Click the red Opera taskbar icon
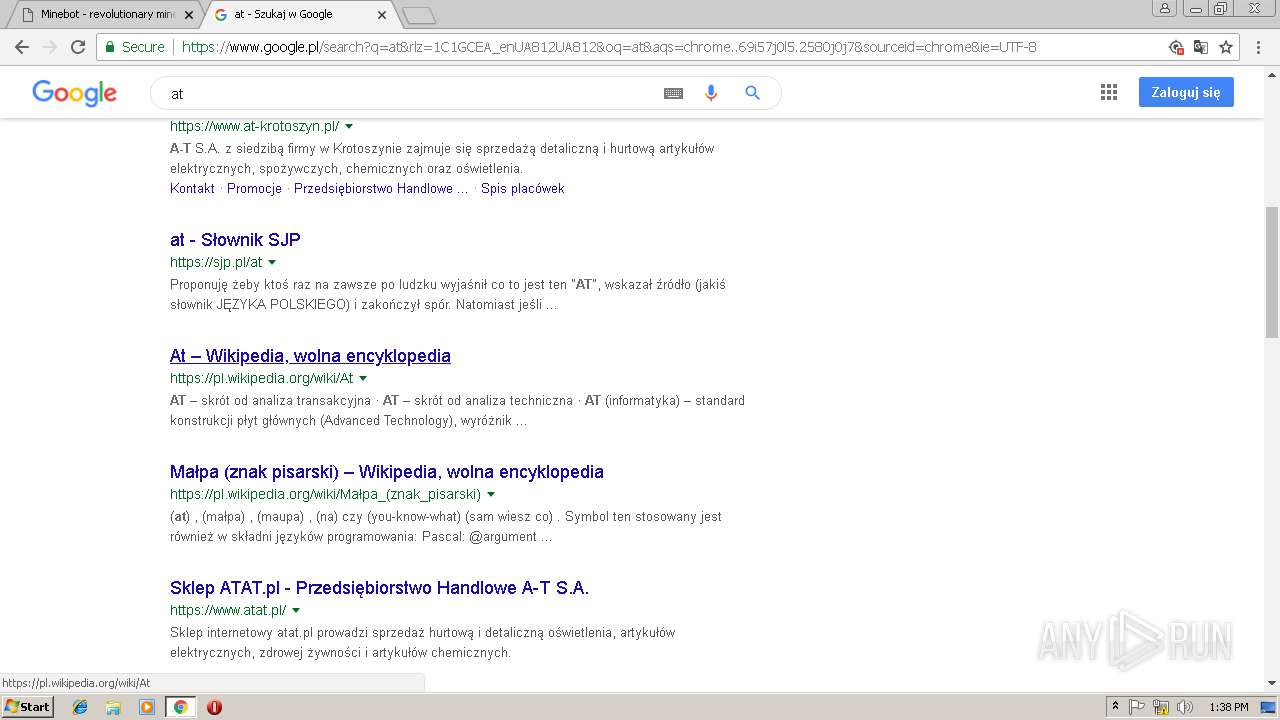Image resolution: width=1280 pixels, height=720 pixels. [x=214, y=707]
